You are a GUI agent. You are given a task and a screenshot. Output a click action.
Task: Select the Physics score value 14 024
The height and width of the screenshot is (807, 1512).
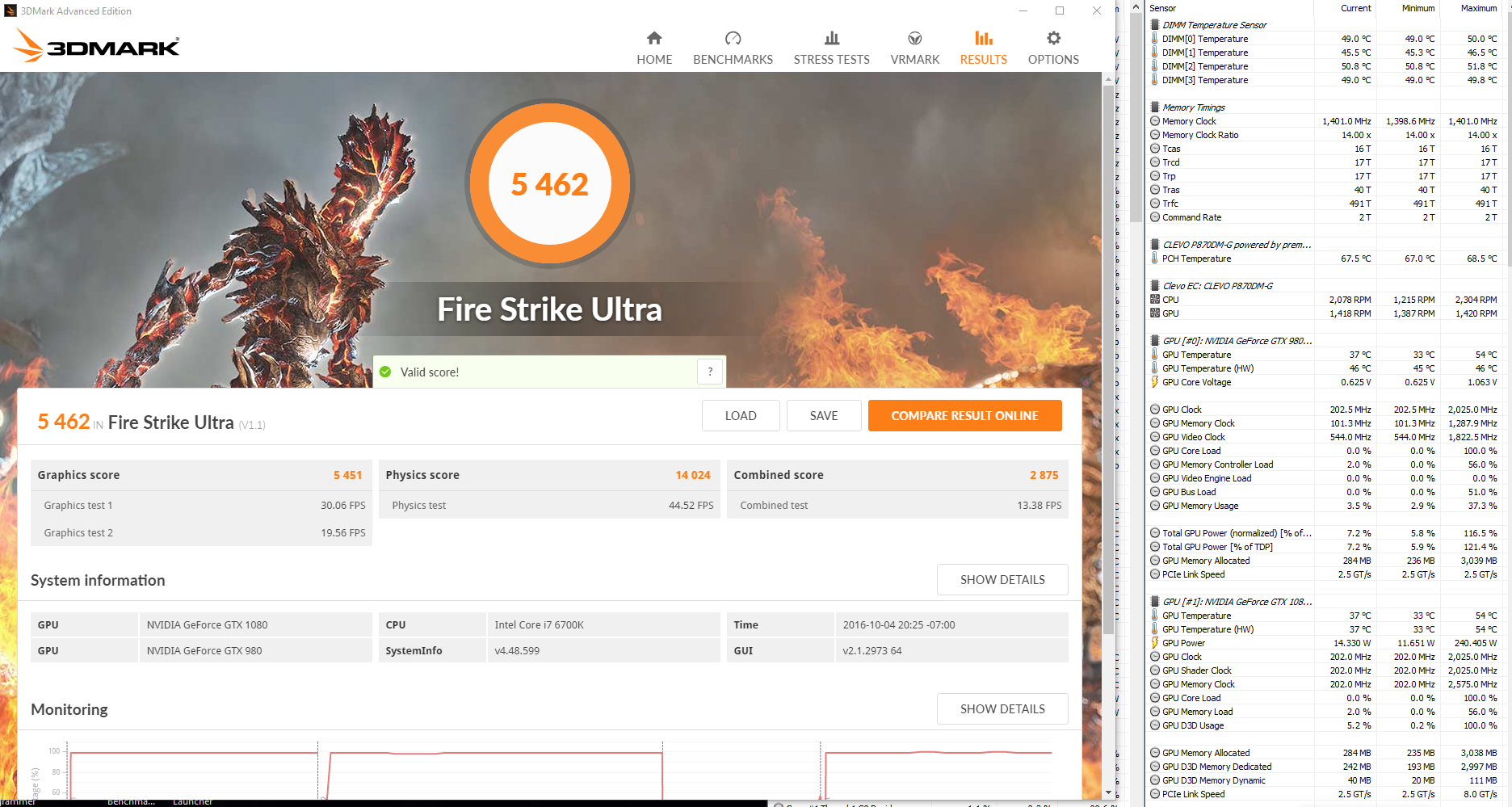(x=693, y=475)
